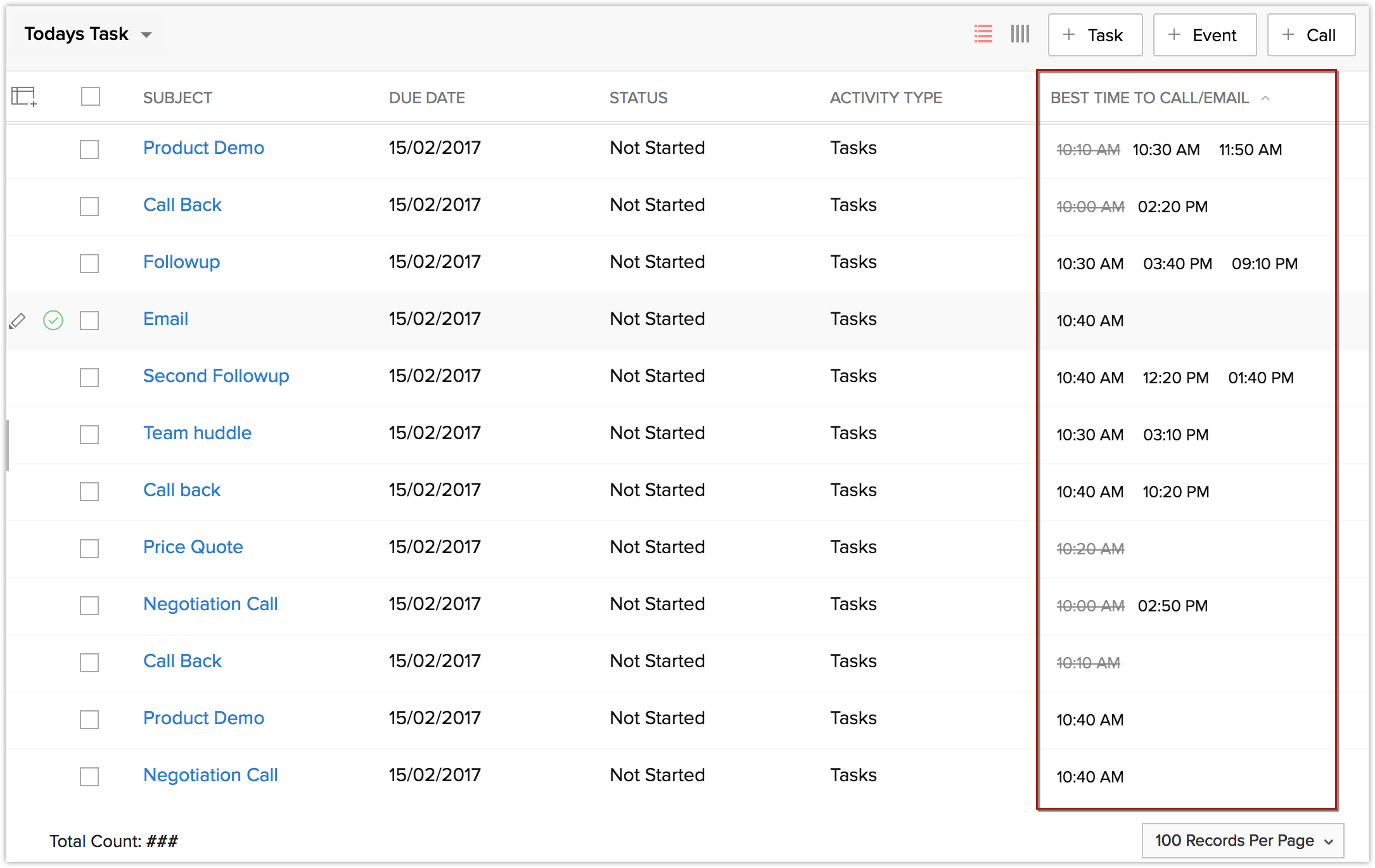Open the Second Followup task link
1375x868 pixels.
click(x=216, y=376)
